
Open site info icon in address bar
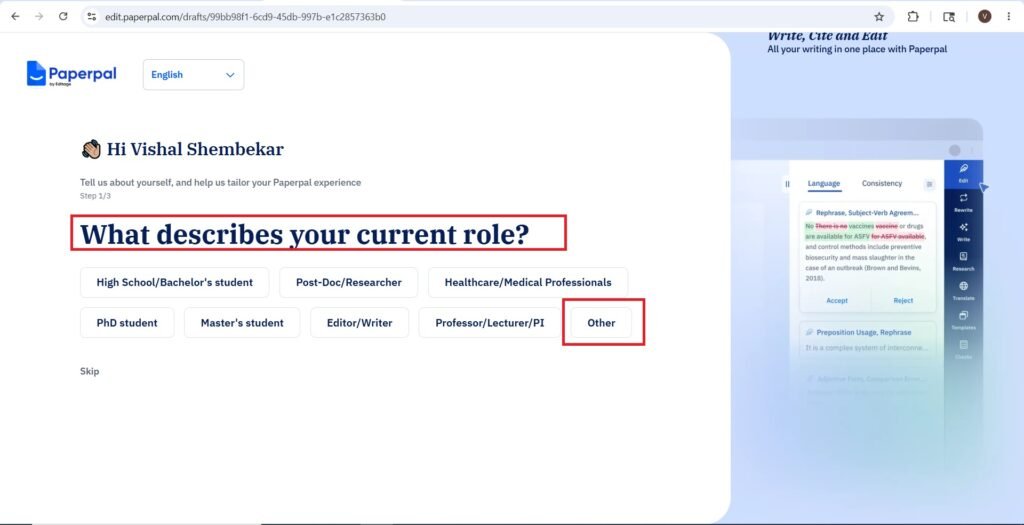92,16
